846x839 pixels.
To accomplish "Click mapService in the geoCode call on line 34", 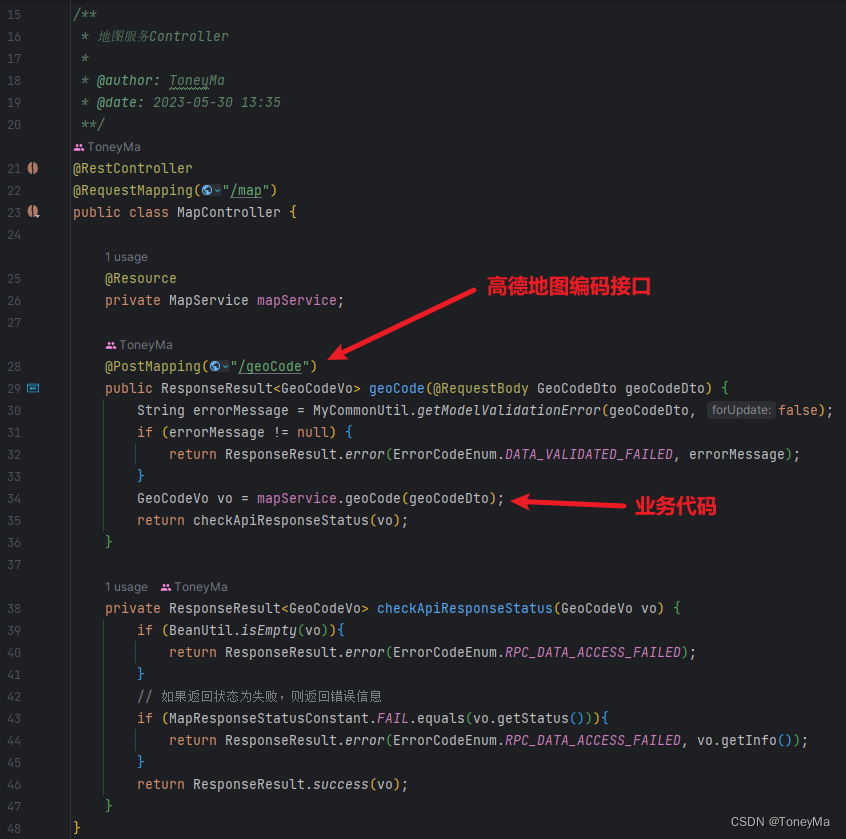I will point(297,499).
